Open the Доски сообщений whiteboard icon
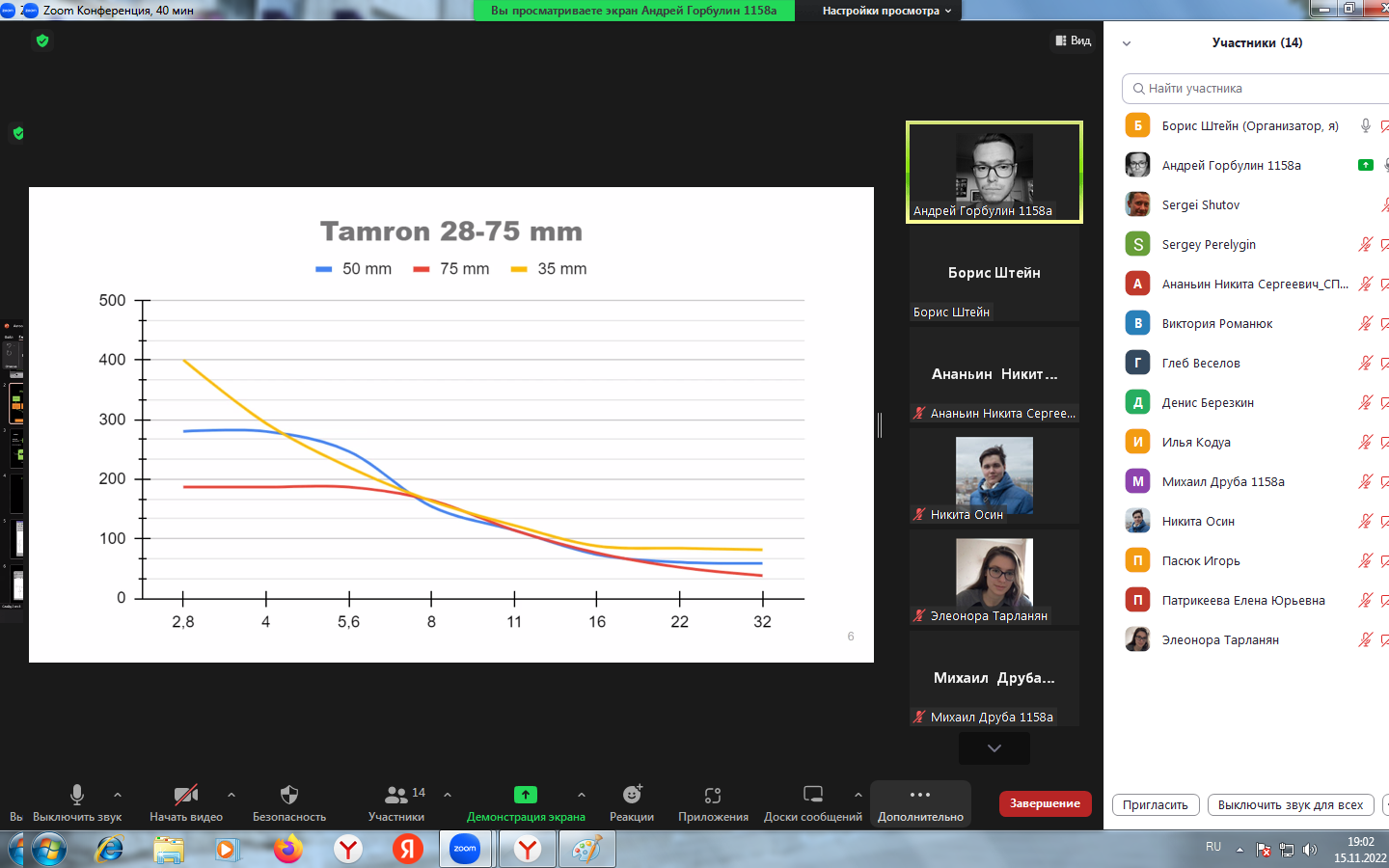 coord(813,795)
